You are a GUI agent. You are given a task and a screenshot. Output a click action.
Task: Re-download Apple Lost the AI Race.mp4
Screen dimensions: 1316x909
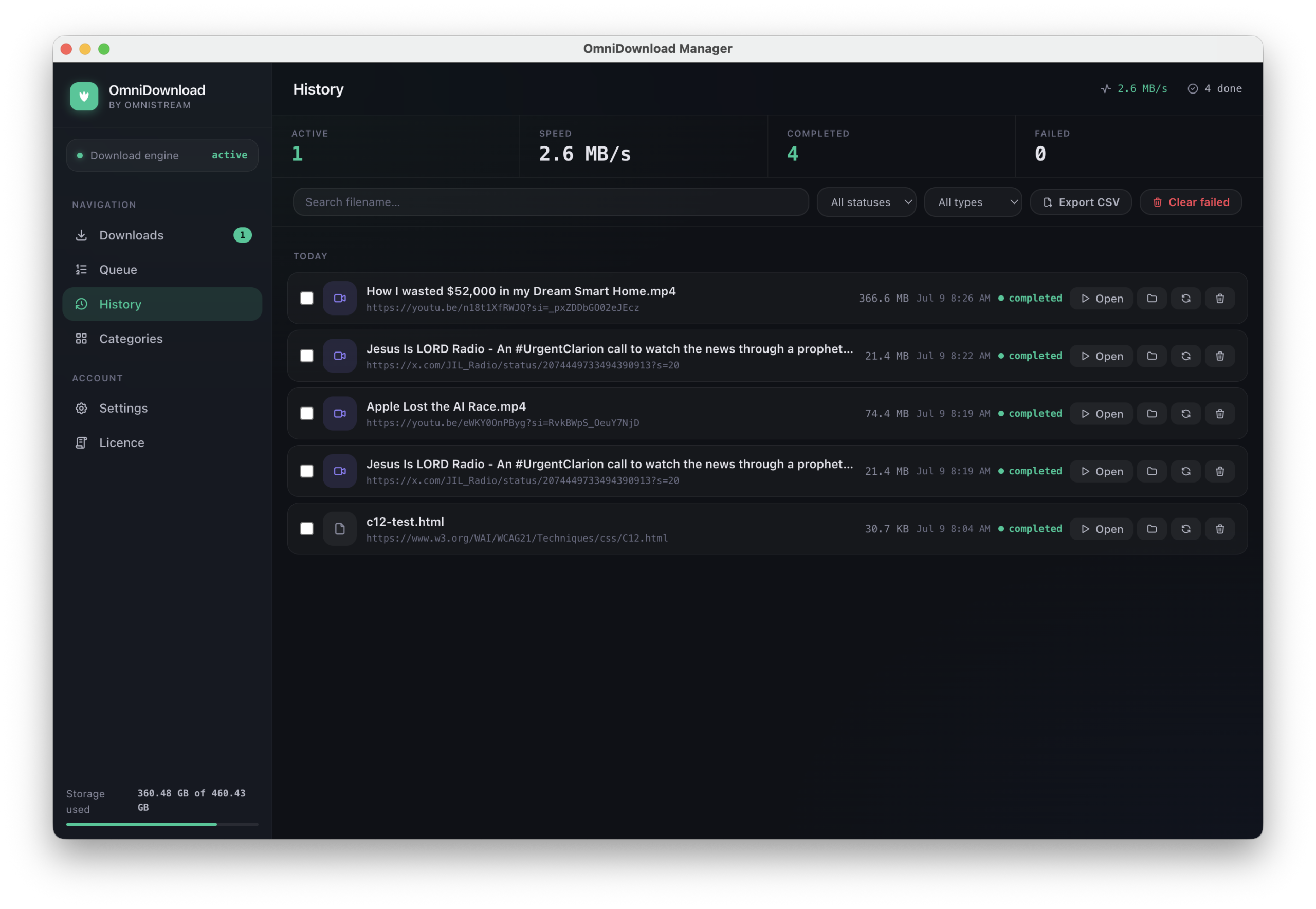point(1185,414)
